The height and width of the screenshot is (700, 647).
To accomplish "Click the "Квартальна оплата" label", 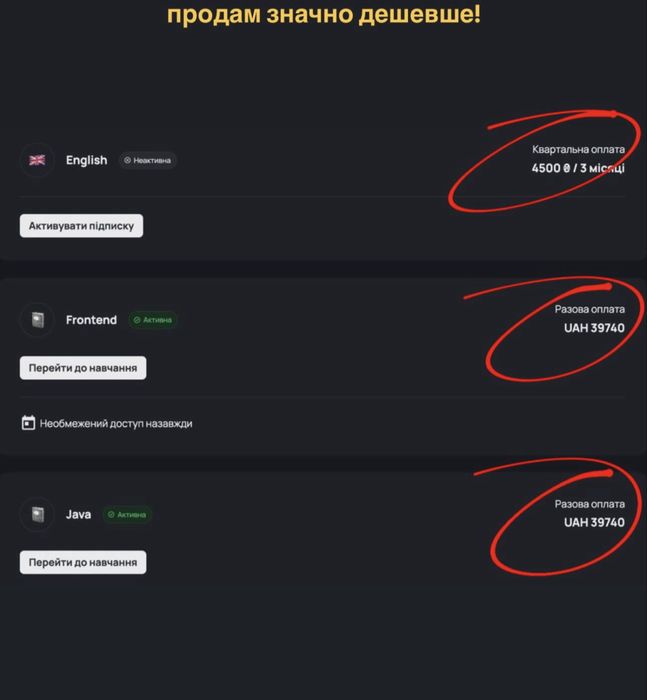I will [x=578, y=149].
